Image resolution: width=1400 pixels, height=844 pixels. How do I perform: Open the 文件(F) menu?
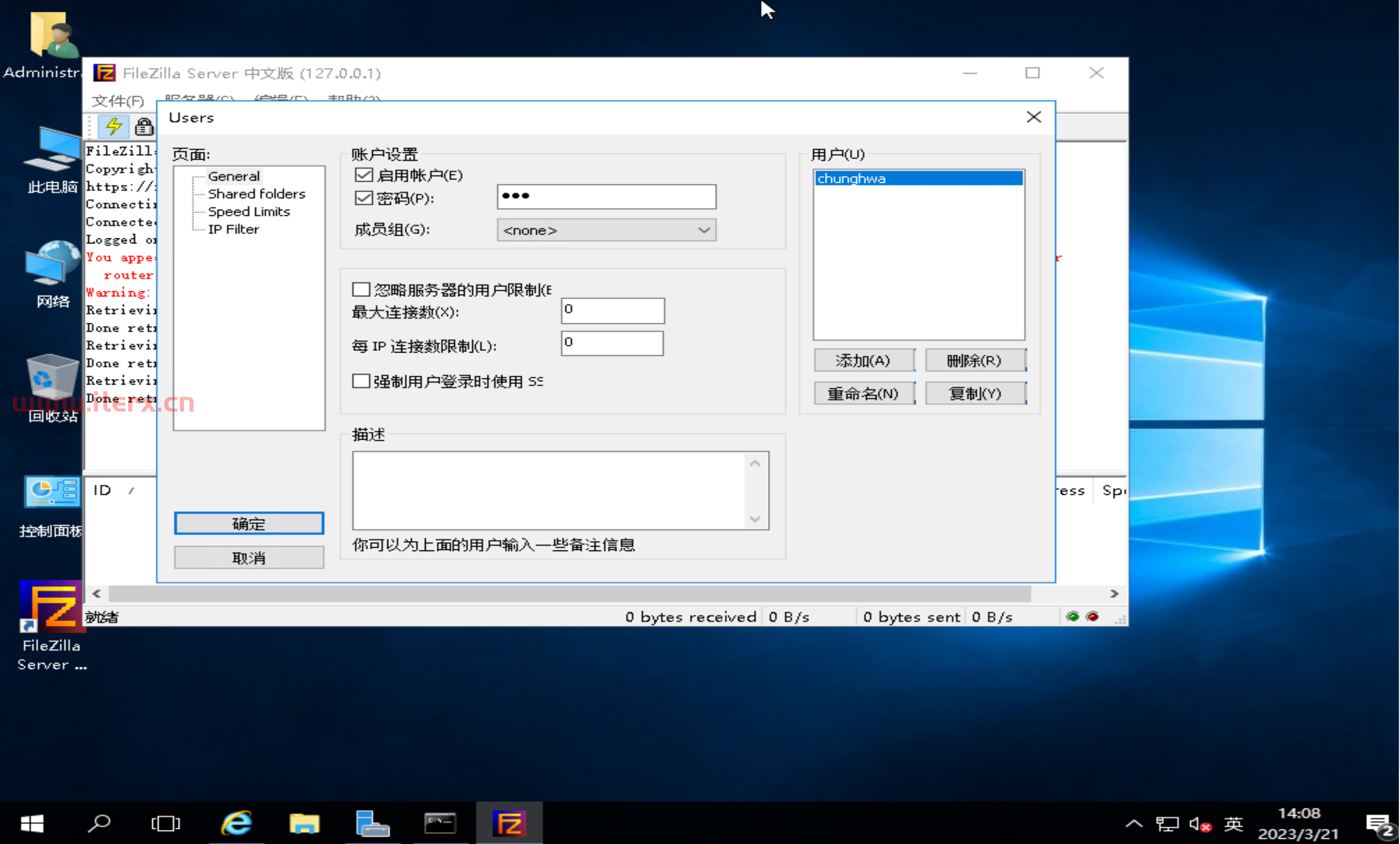118,101
